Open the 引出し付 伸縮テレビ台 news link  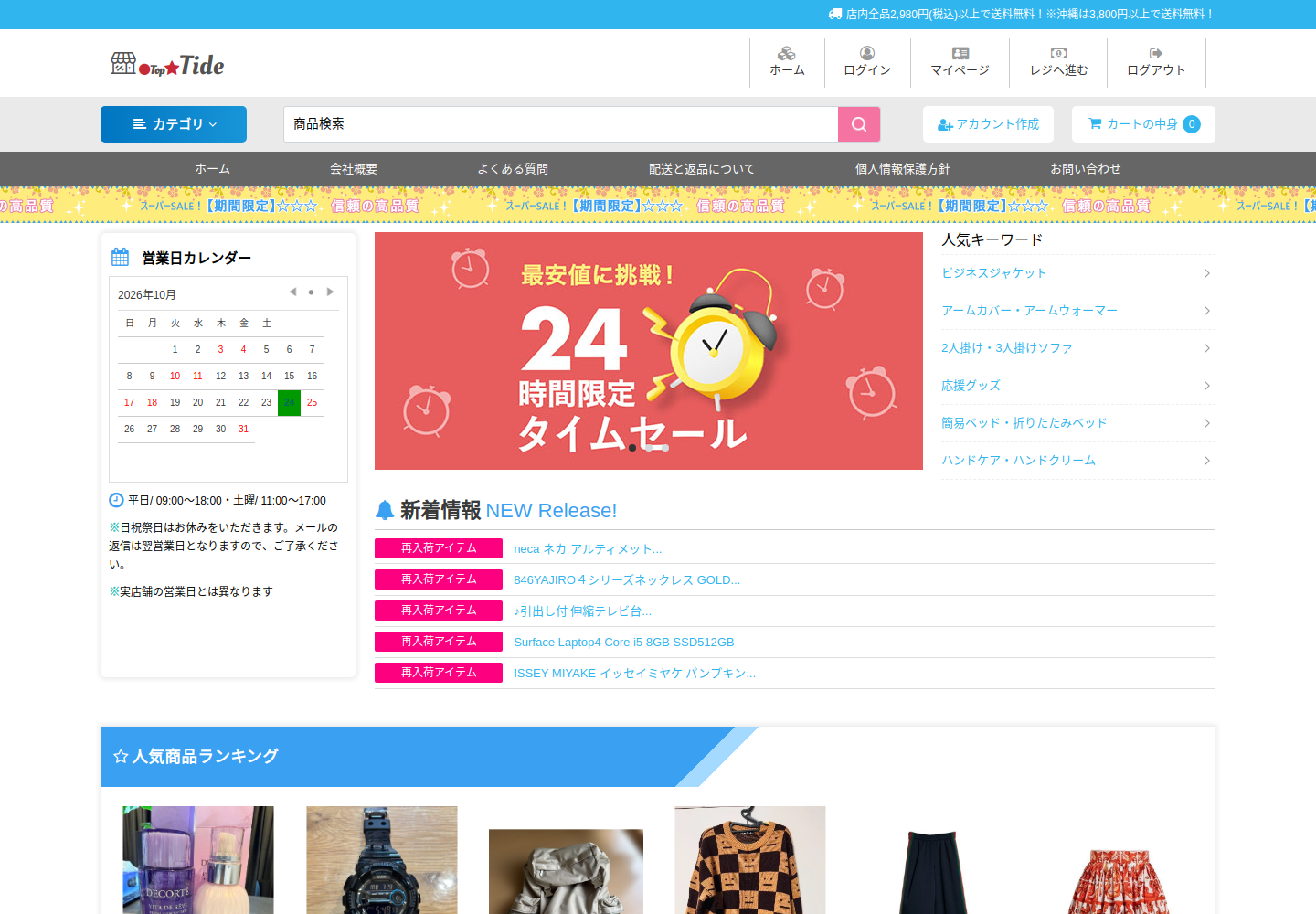click(583, 611)
